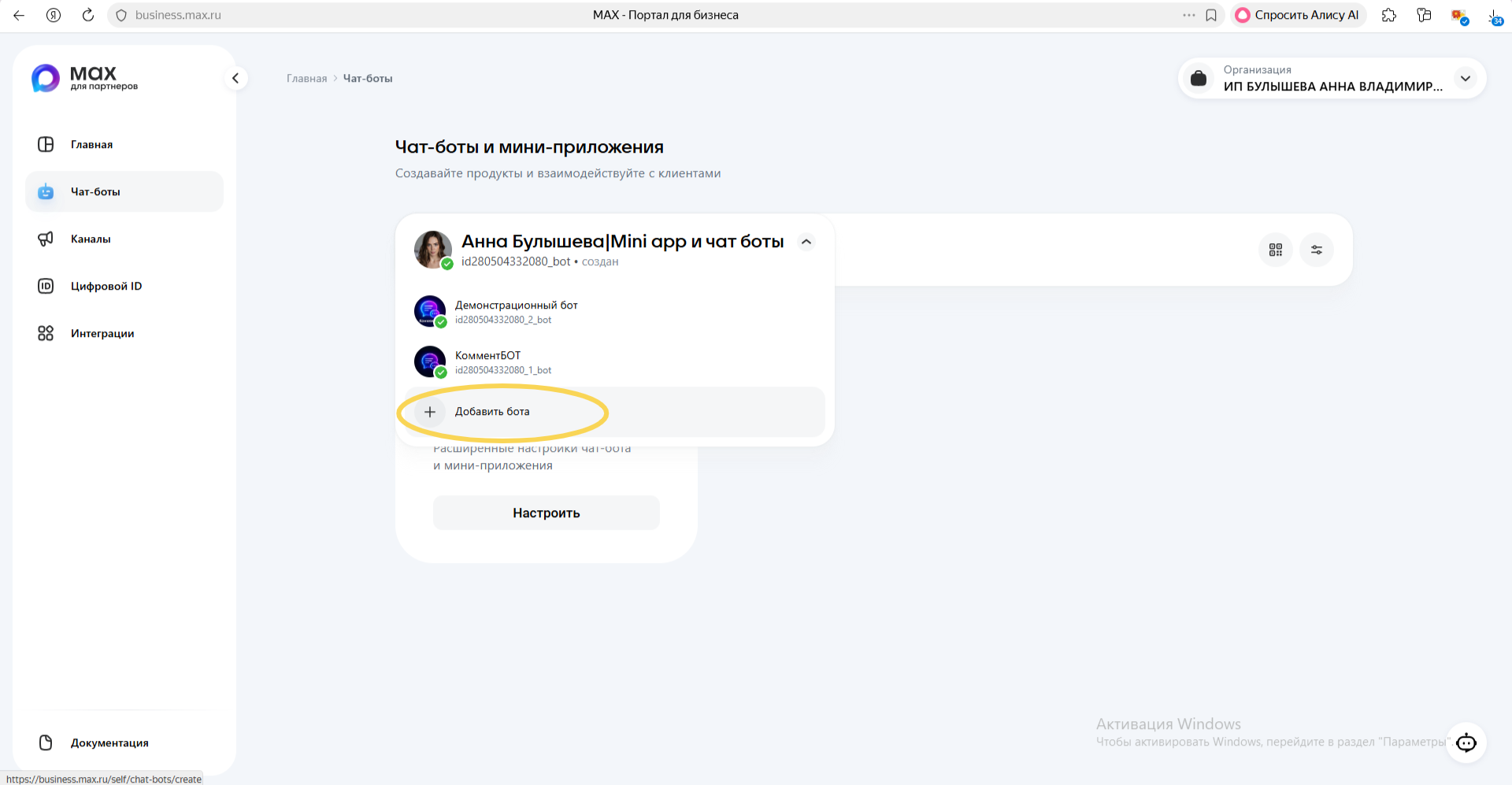
Task: Click the Yandex home icon in toolbar
Action: click(x=54, y=15)
